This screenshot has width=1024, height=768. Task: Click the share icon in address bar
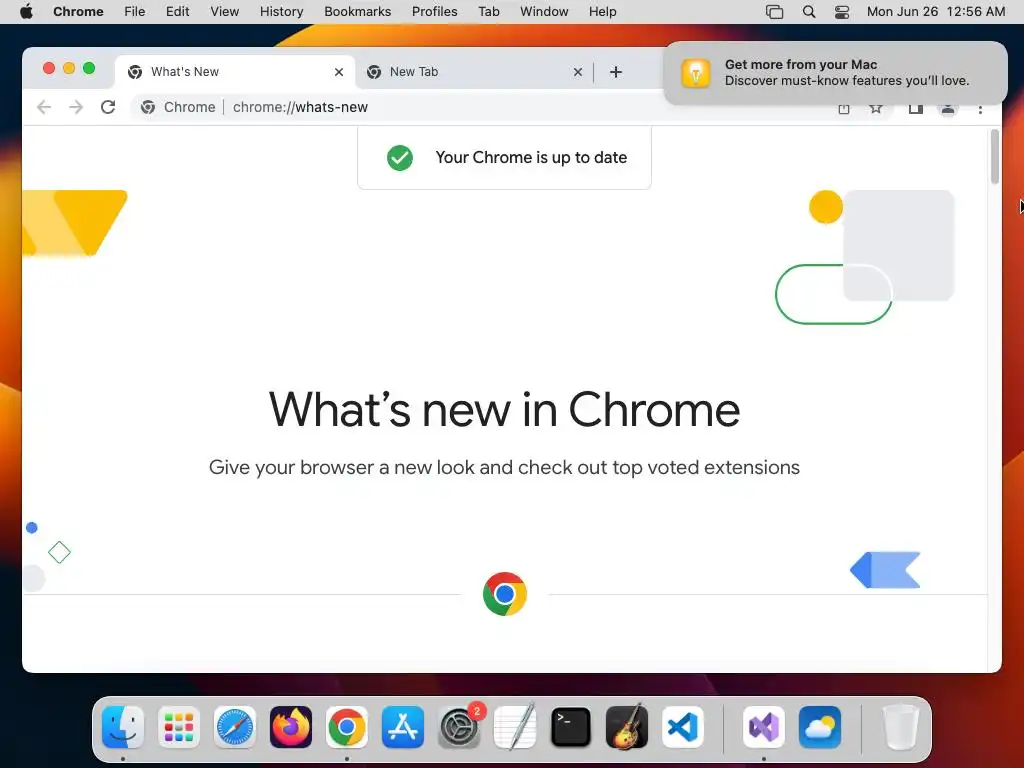coord(844,108)
